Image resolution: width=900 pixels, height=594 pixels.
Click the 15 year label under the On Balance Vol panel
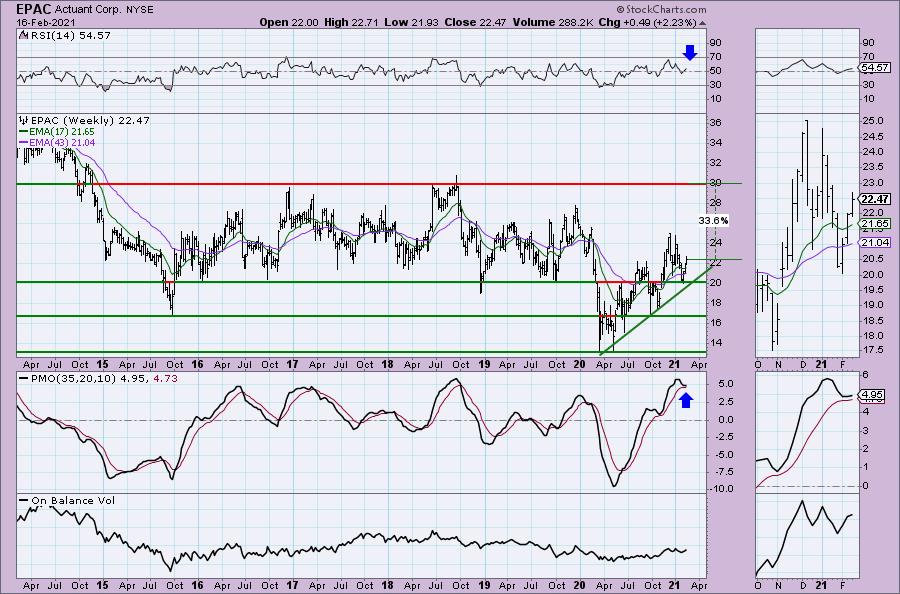pos(102,585)
